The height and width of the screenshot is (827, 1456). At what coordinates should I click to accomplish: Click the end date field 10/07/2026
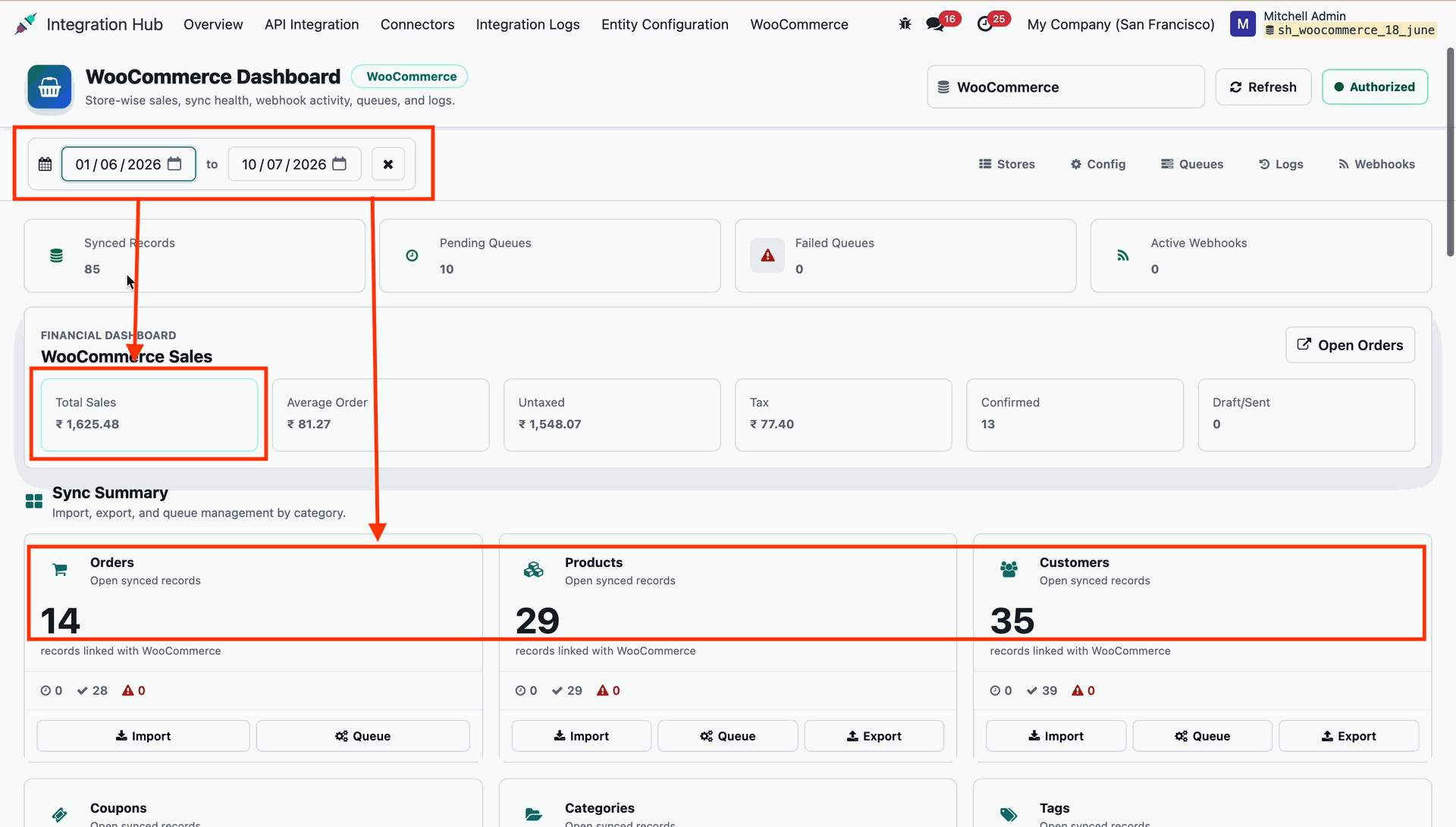click(x=294, y=164)
